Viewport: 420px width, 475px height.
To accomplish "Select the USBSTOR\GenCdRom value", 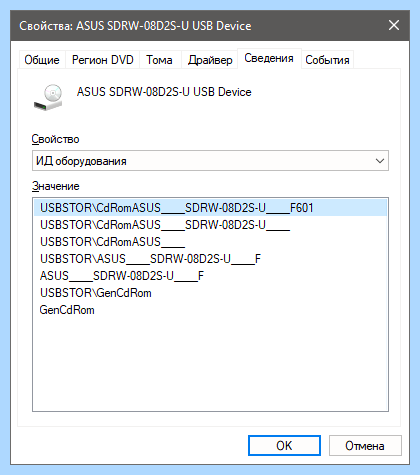I will click(210, 293).
